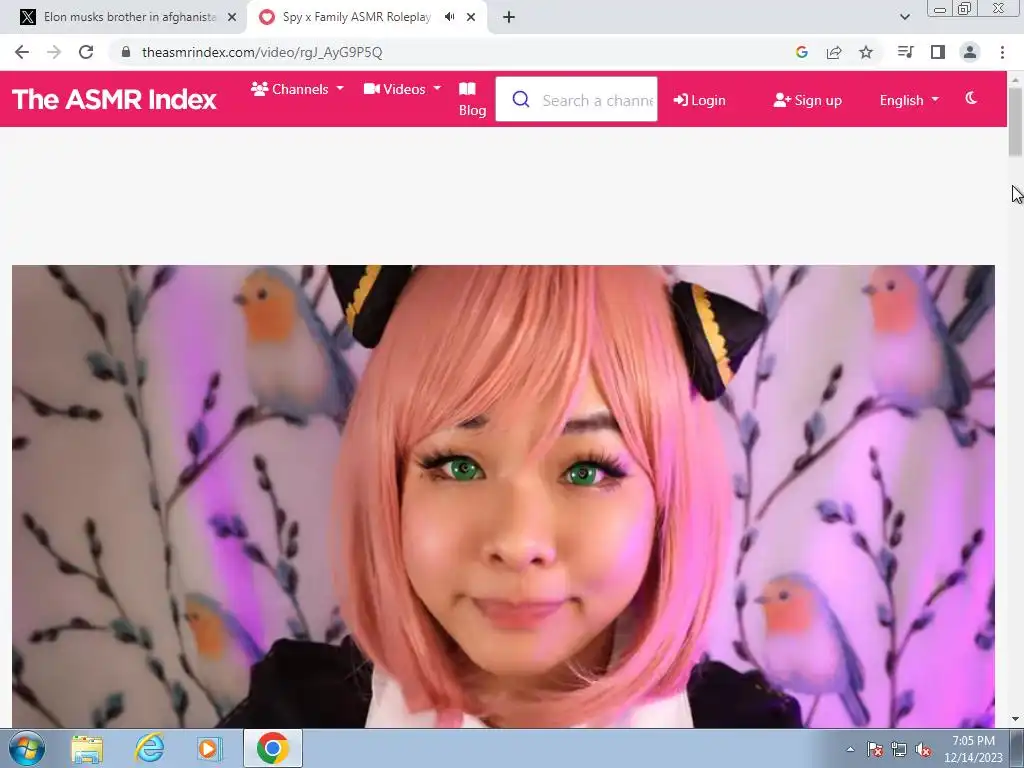Mute the Spy x Family tab audio
The height and width of the screenshot is (768, 1024).
449,17
